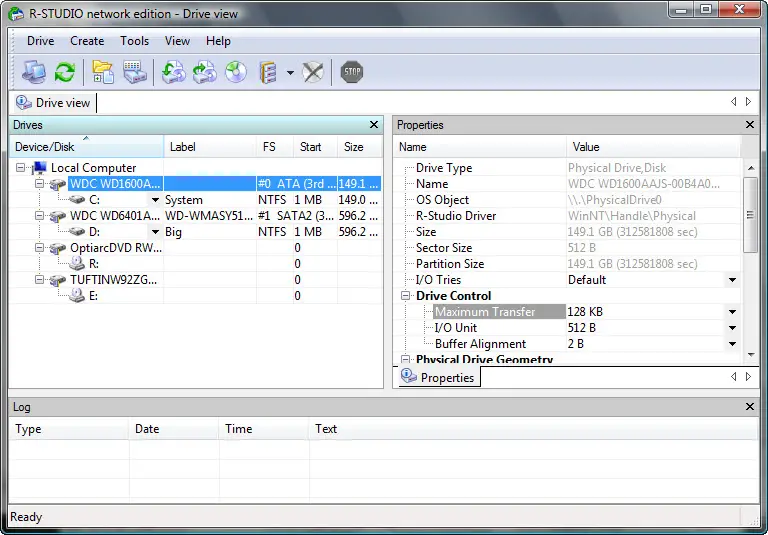Click the Remove icon with X
Image resolution: width=768 pixels, height=535 pixels.
coord(312,73)
